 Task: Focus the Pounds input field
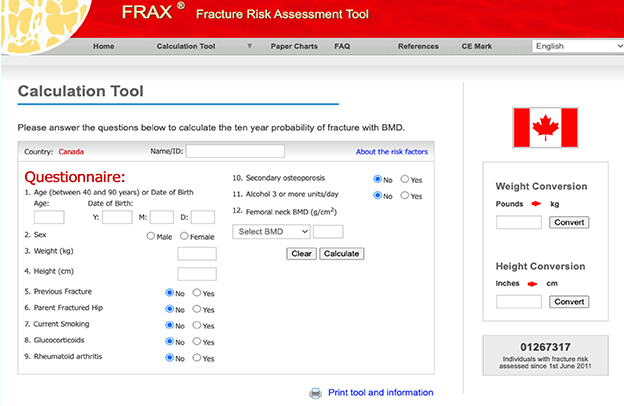pyautogui.click(x=519, y=222)
